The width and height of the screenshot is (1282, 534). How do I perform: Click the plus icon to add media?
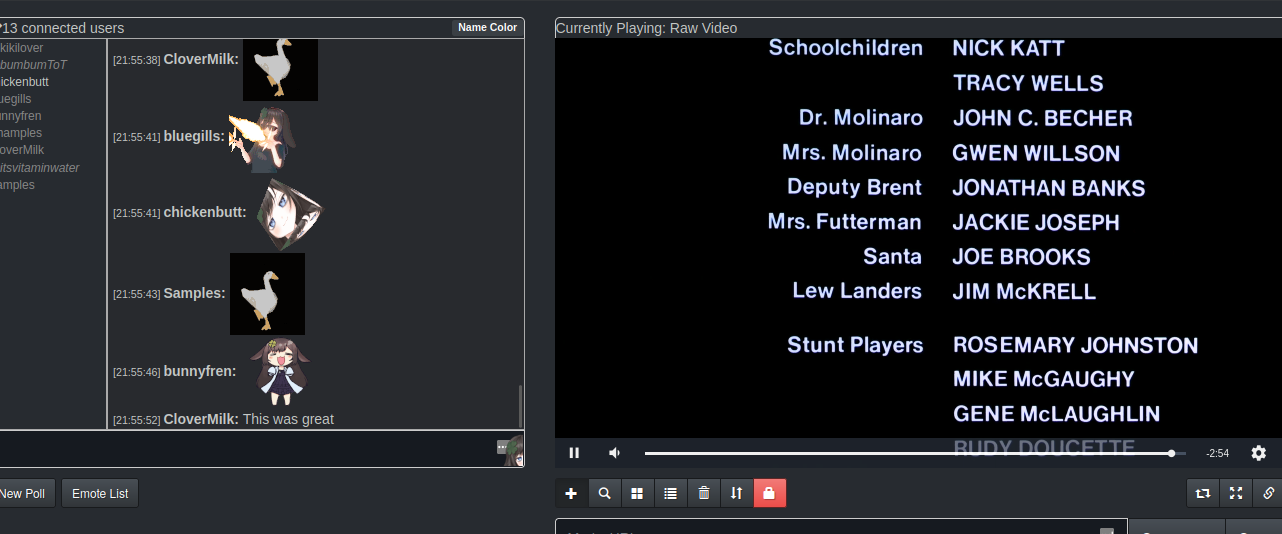click(571, 493)
